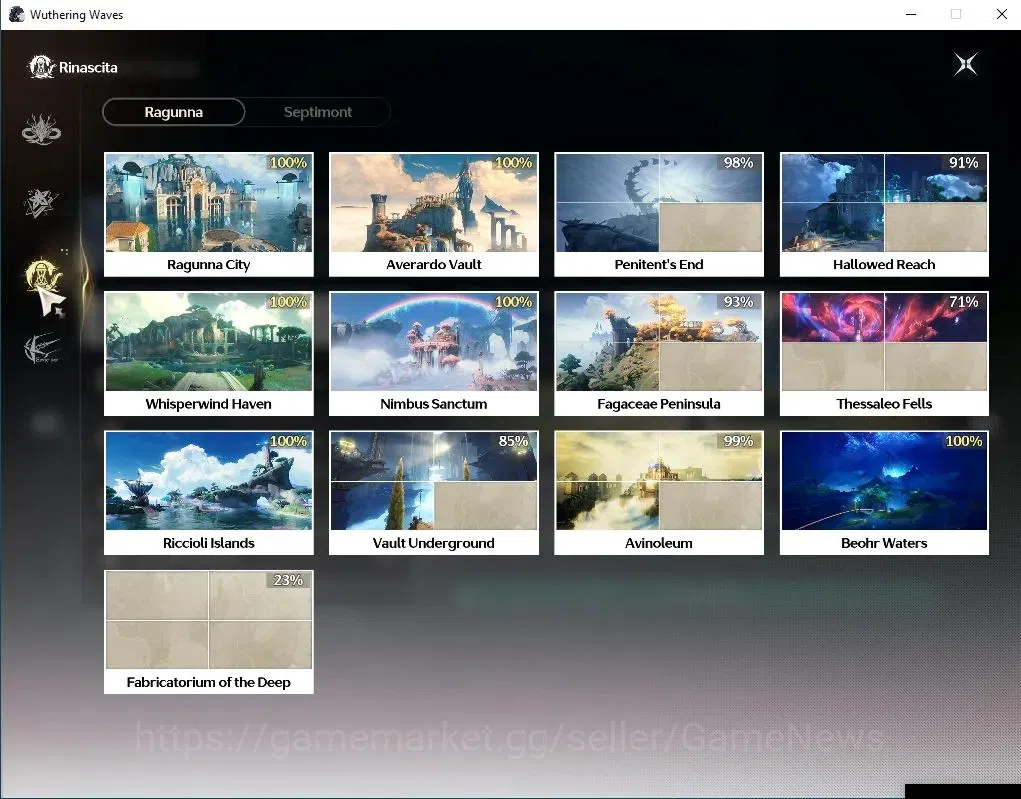The image size is (1021, 799).
Task: Switch to the Septimont tab
Action: click(x=318, y=112)
